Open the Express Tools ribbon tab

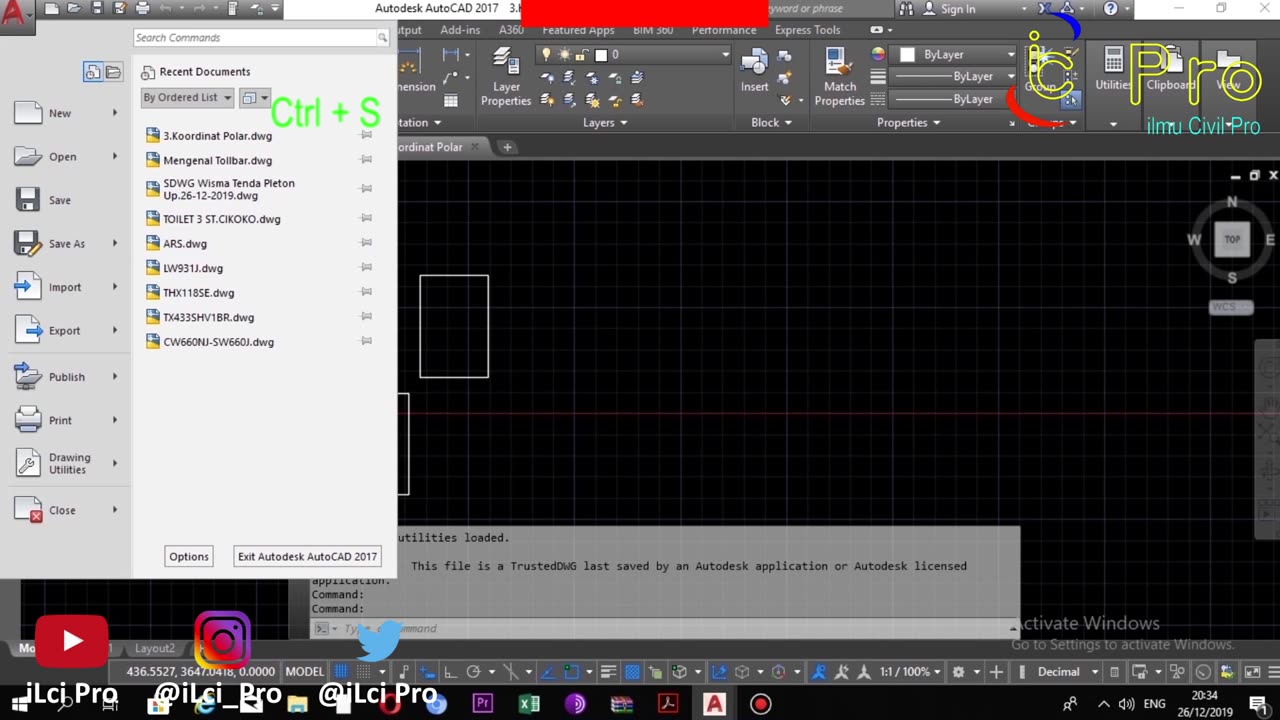(807, 30)
